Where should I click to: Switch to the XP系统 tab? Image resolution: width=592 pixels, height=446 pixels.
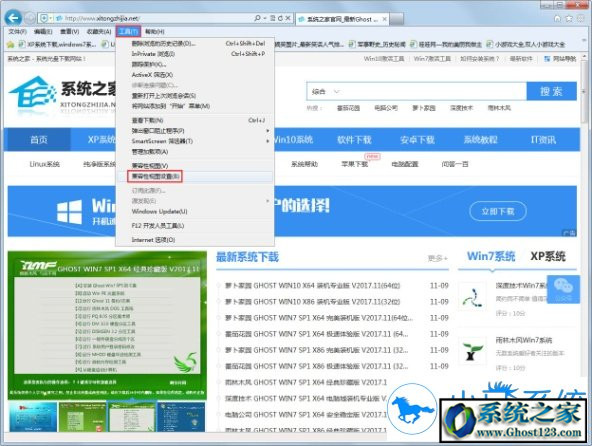click(x=548, y=256)
